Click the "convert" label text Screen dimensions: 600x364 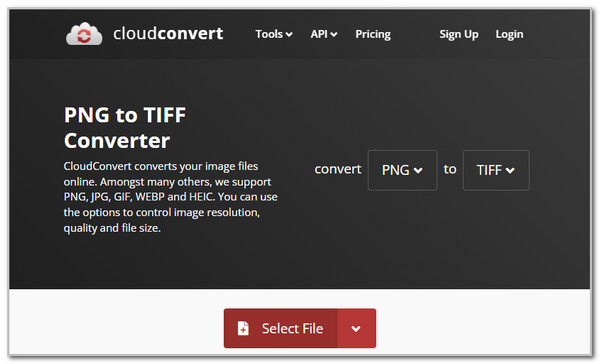pyautogui.click(x=338, y=169)
